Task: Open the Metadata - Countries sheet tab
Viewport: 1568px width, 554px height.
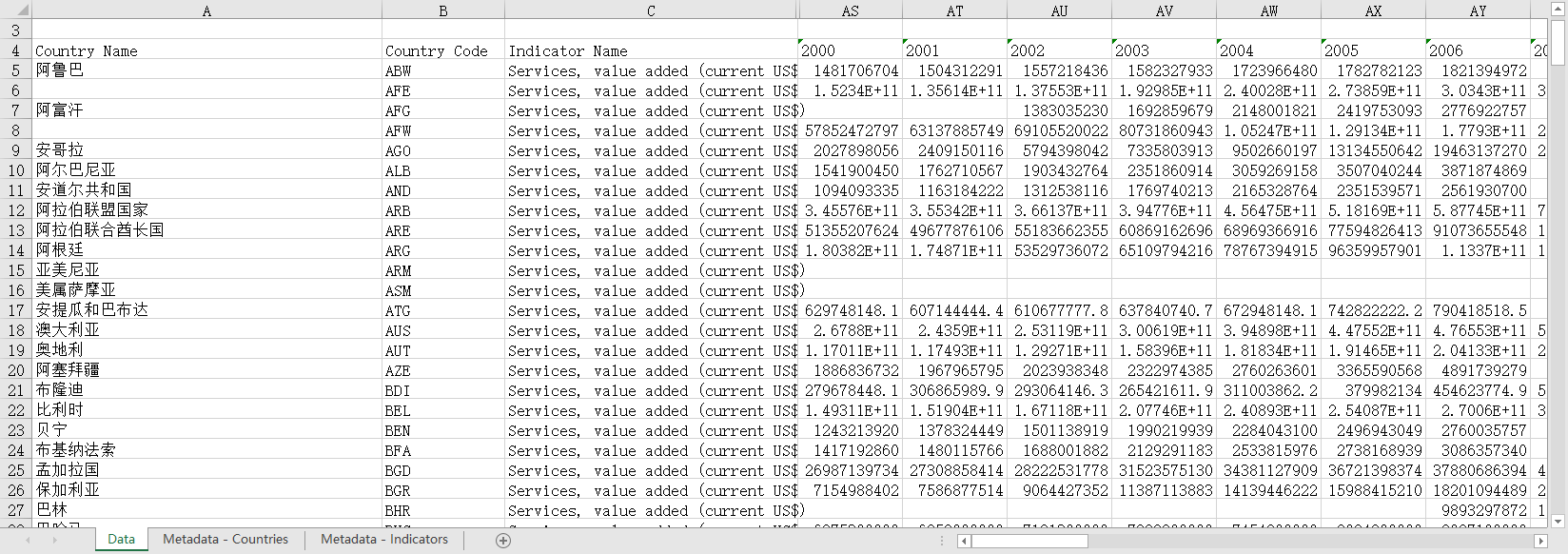Action: (x=225, y=539)
